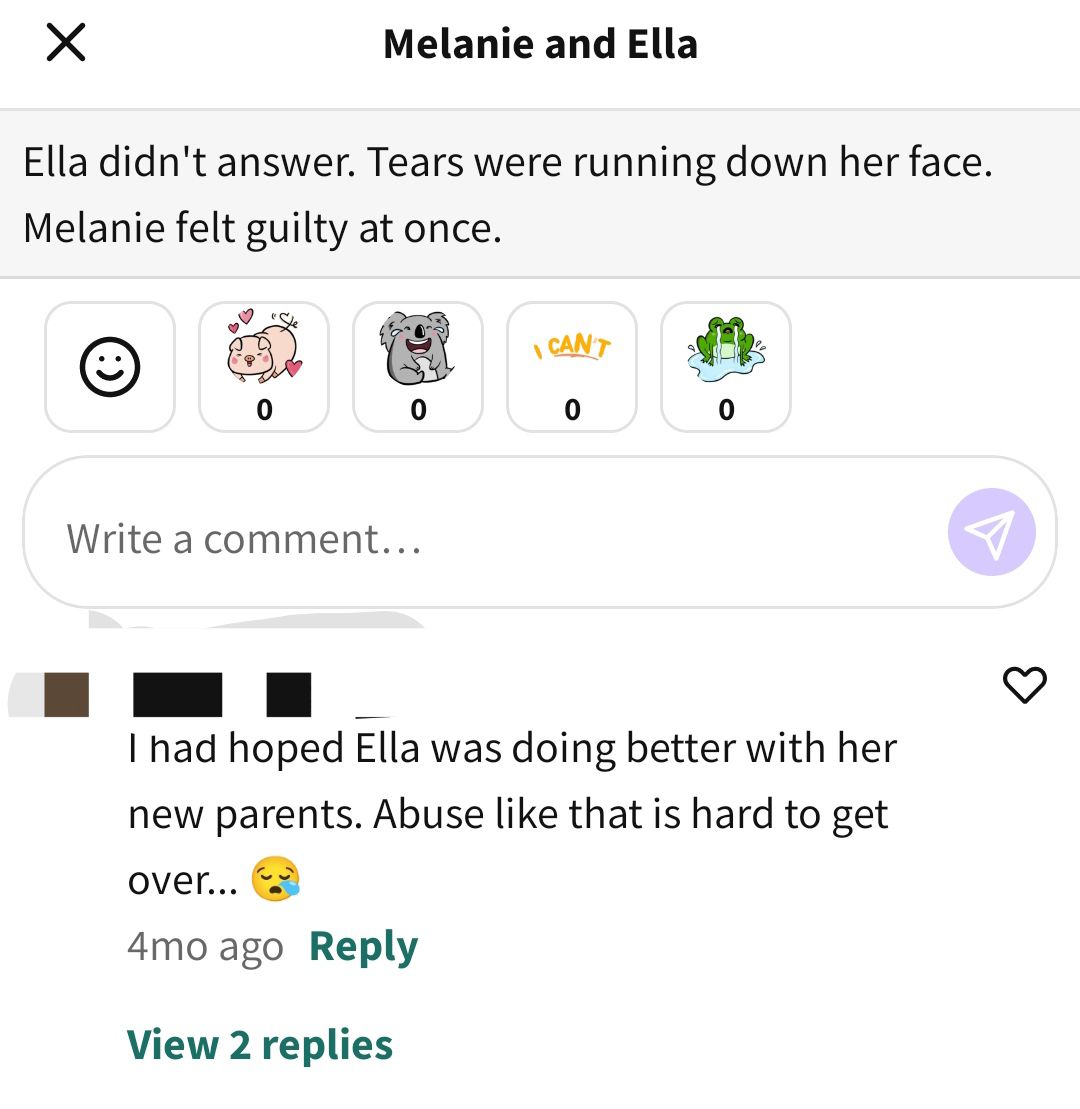Click the commenter's redacted username
The image size is (1080, 1109).
(x=222, y=695)
